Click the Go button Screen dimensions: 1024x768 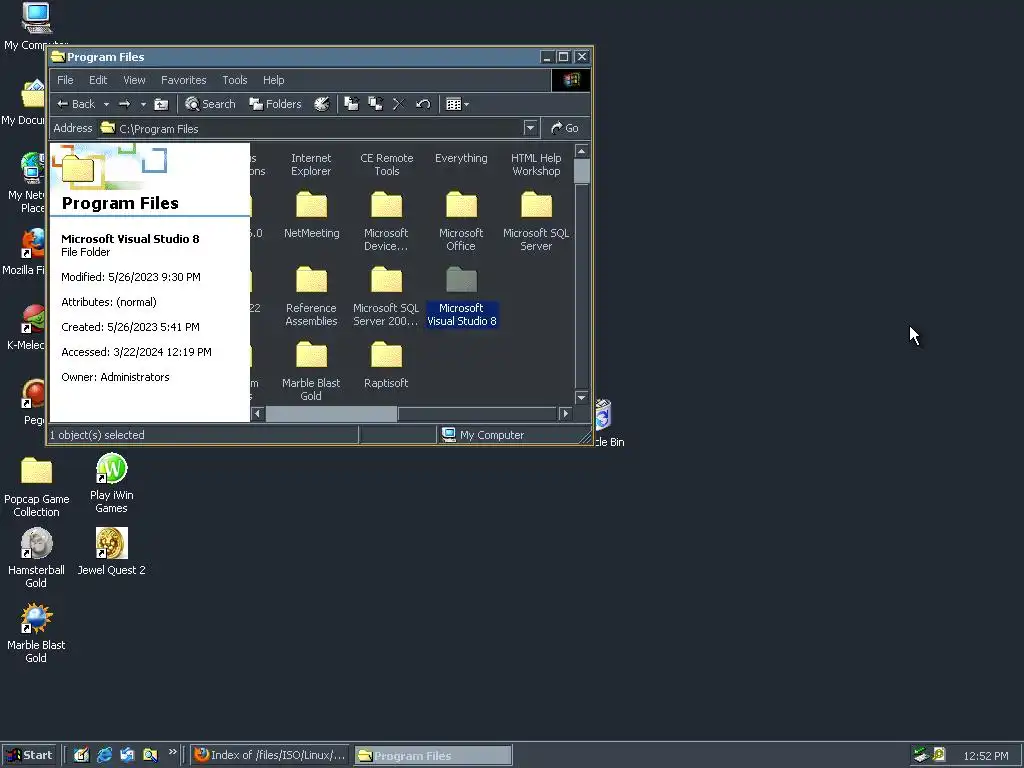565,128
